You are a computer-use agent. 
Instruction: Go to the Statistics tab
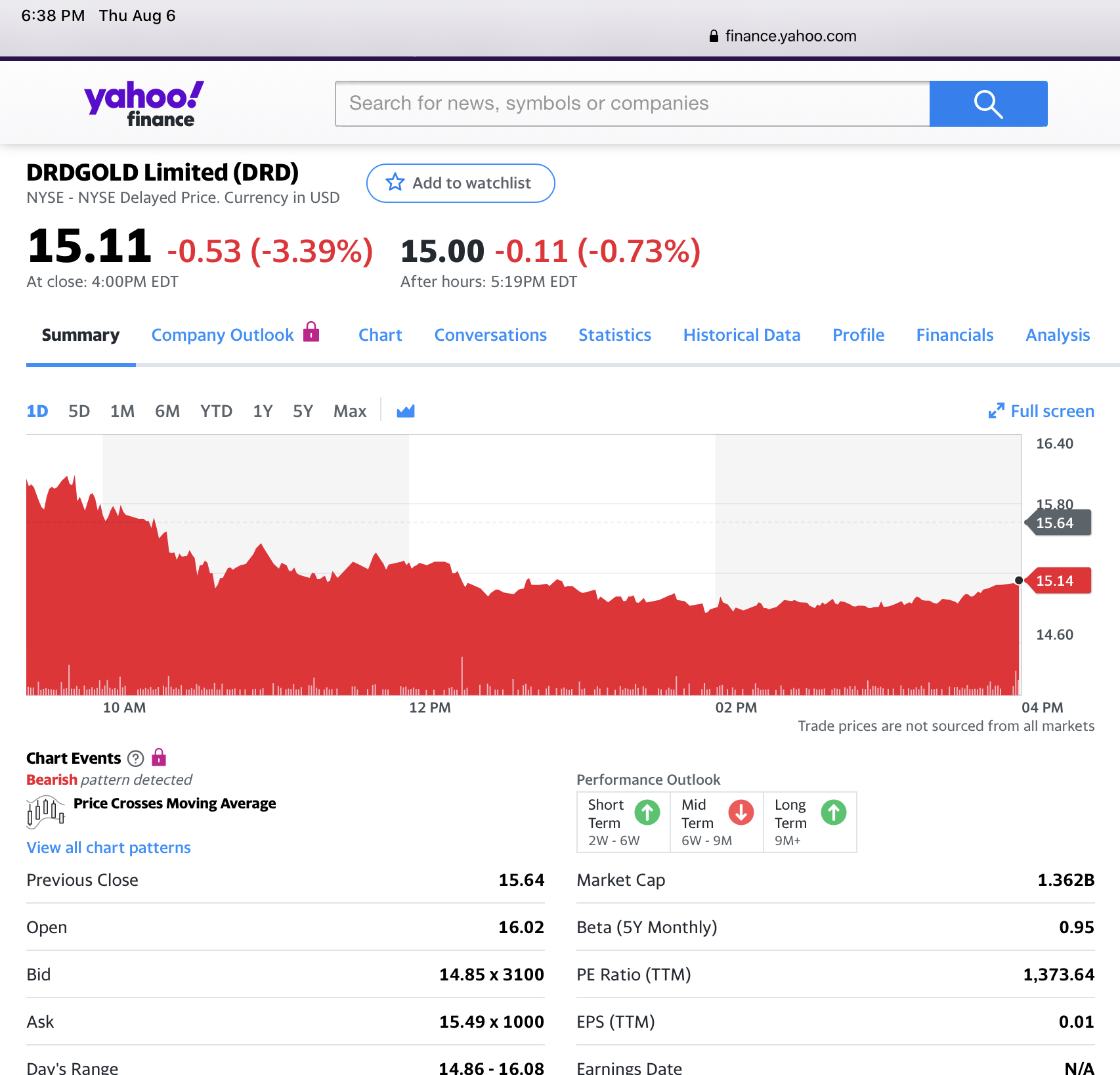(x=614, y=335)
